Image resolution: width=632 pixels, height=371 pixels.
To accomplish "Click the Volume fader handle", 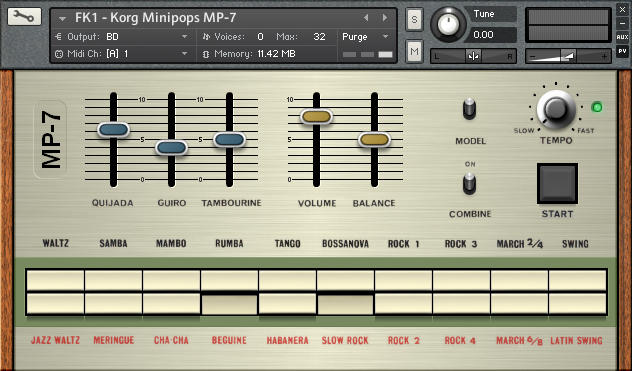I will [x=316, y=117].
